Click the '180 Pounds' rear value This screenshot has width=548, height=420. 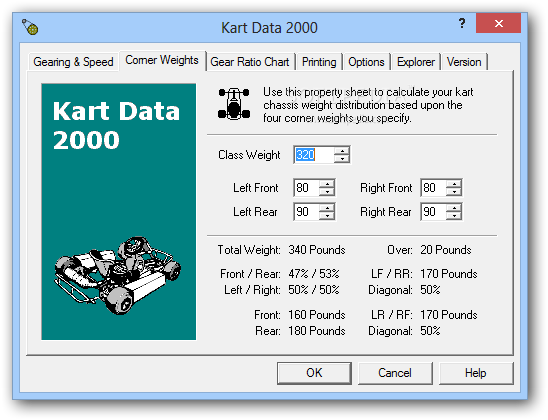click(317, 331)
